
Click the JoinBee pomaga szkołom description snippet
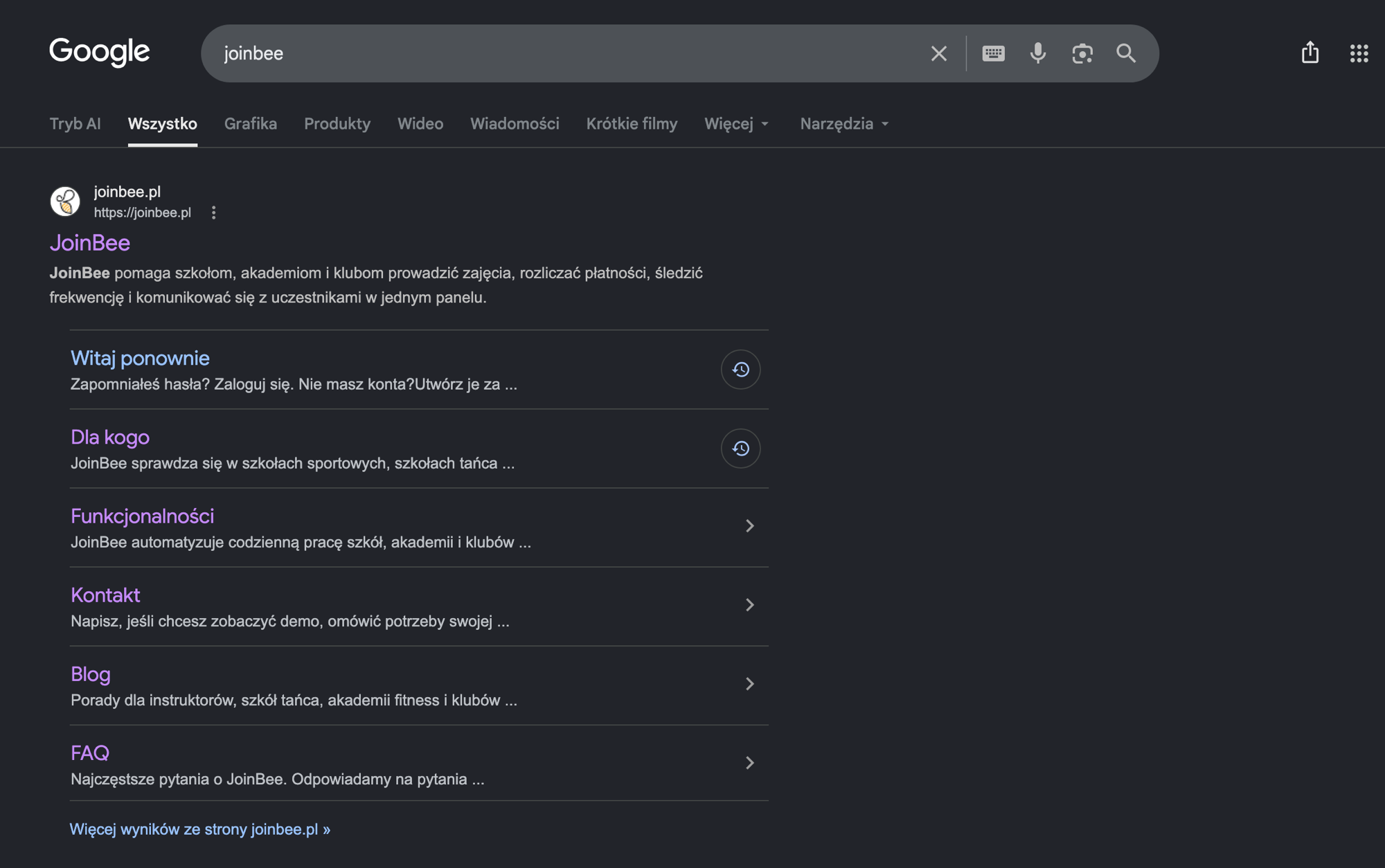click(x=376, y=285)
